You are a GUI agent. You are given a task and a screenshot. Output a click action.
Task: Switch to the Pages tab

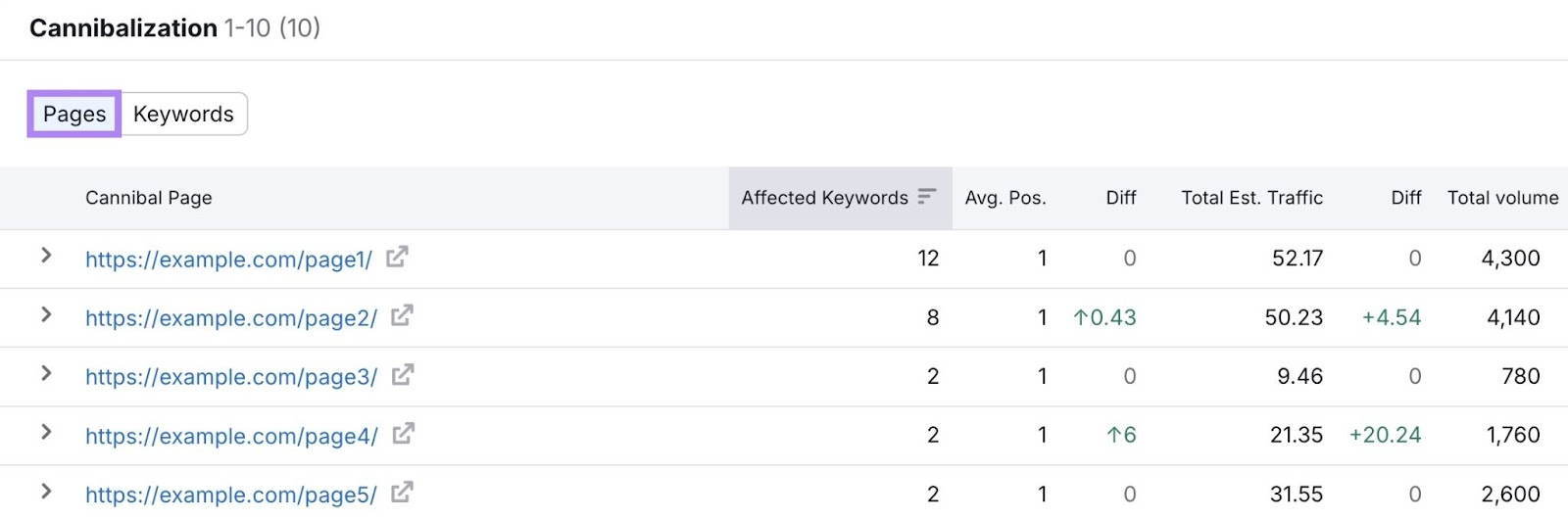[x=74, y=115]
